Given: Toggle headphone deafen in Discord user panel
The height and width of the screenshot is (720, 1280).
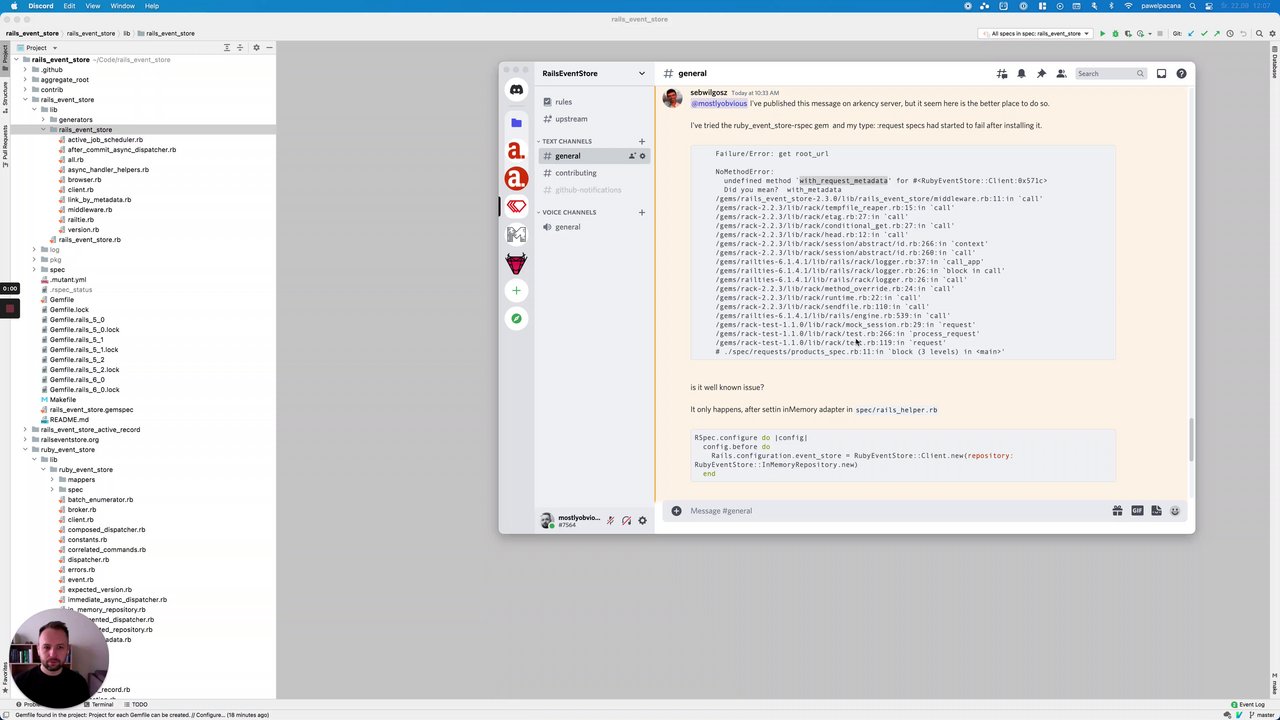Looking at the screenshot, I should 626,520.
